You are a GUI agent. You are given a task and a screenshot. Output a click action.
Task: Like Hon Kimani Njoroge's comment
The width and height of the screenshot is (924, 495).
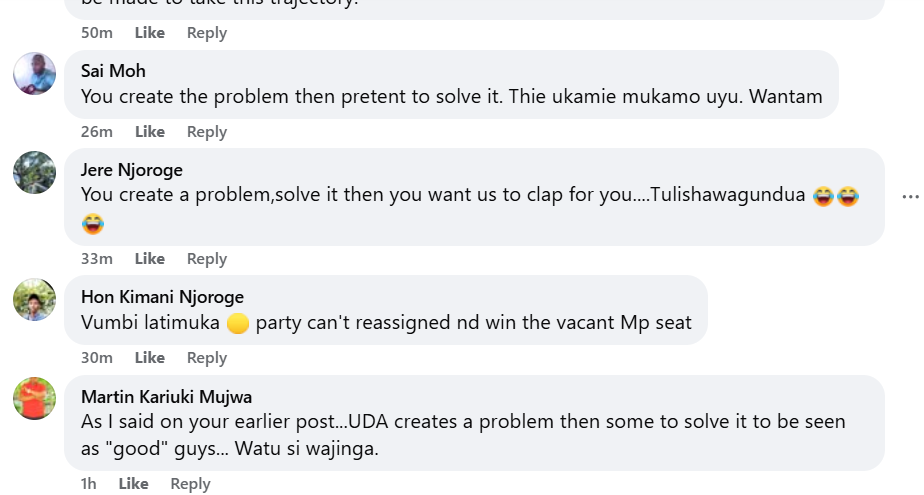(150, 358)
